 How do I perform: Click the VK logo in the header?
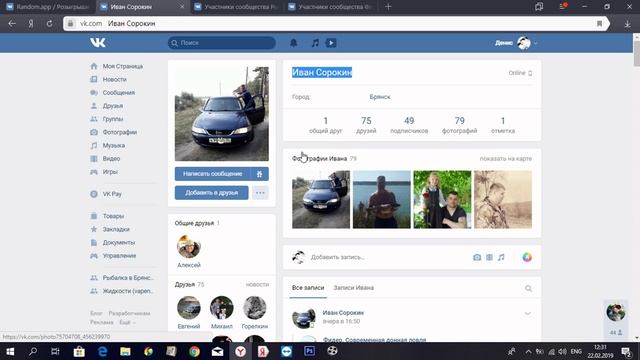pos(98,42)
